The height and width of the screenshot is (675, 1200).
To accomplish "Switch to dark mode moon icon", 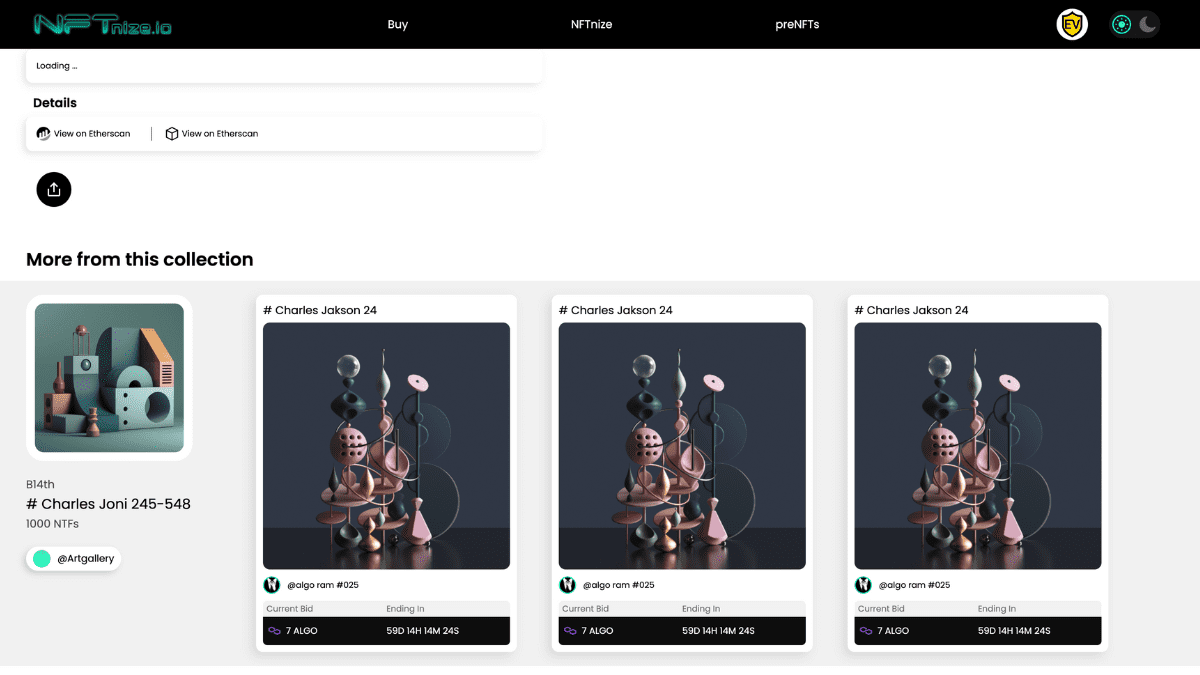I will [x=1148, y=24].
